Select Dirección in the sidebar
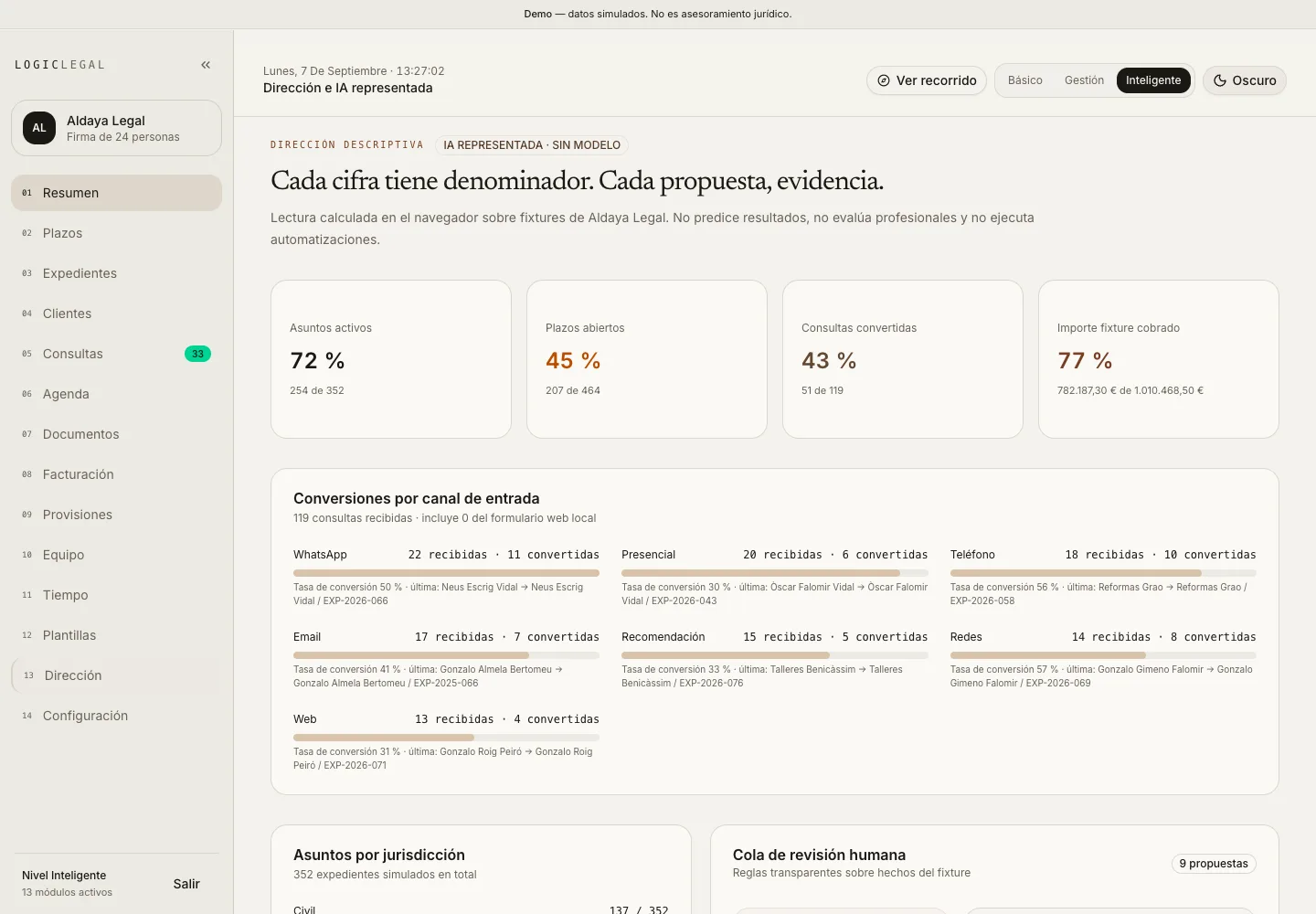 [x=116, y=675]
